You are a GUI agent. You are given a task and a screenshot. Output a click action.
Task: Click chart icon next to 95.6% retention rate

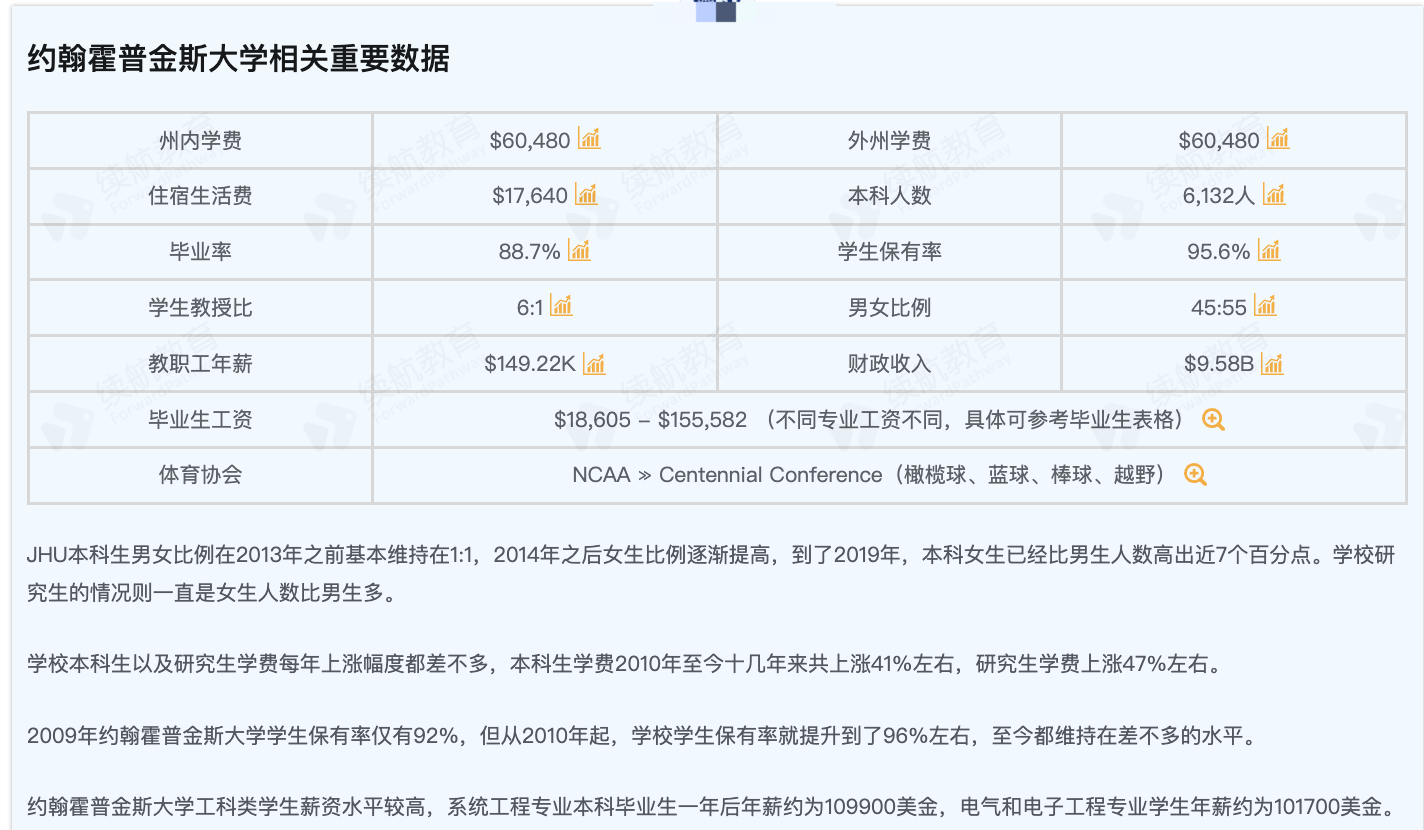[x=1269, y=251]
